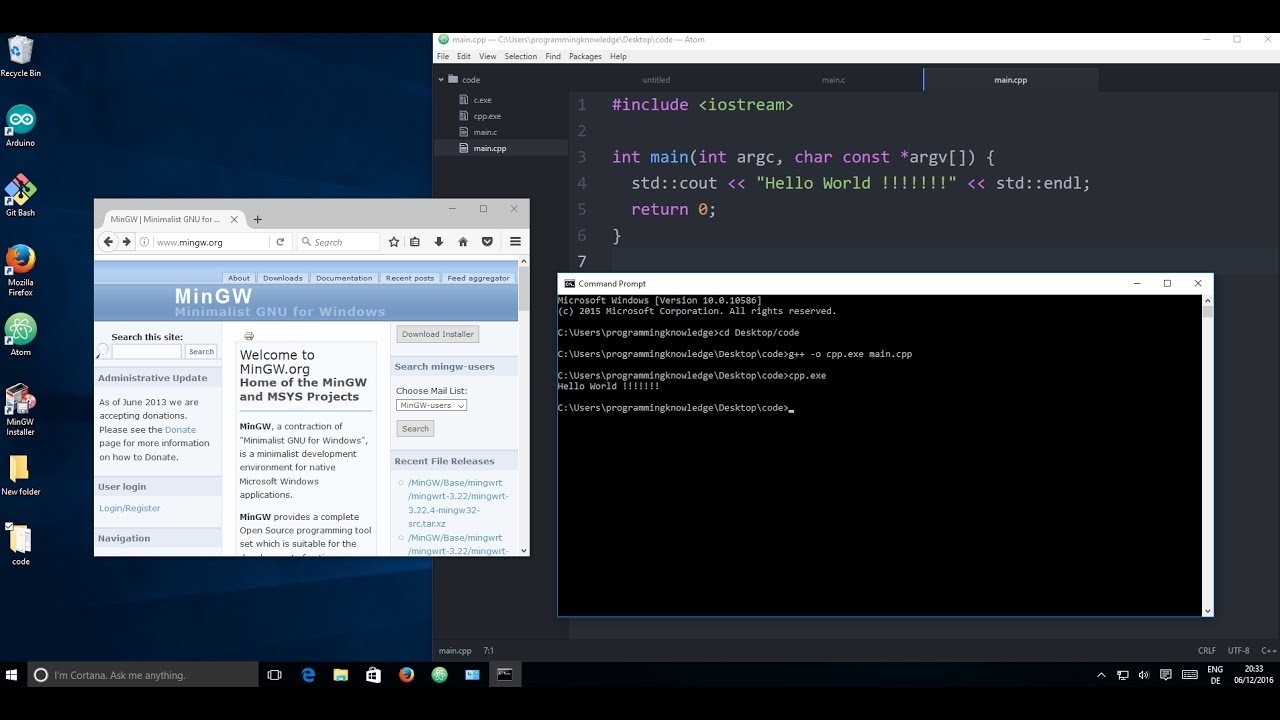The width and height of the screenshot is (1280, 720).
Task: Open Recycle Bin desktop icon
Action: (x=20, y=56)
